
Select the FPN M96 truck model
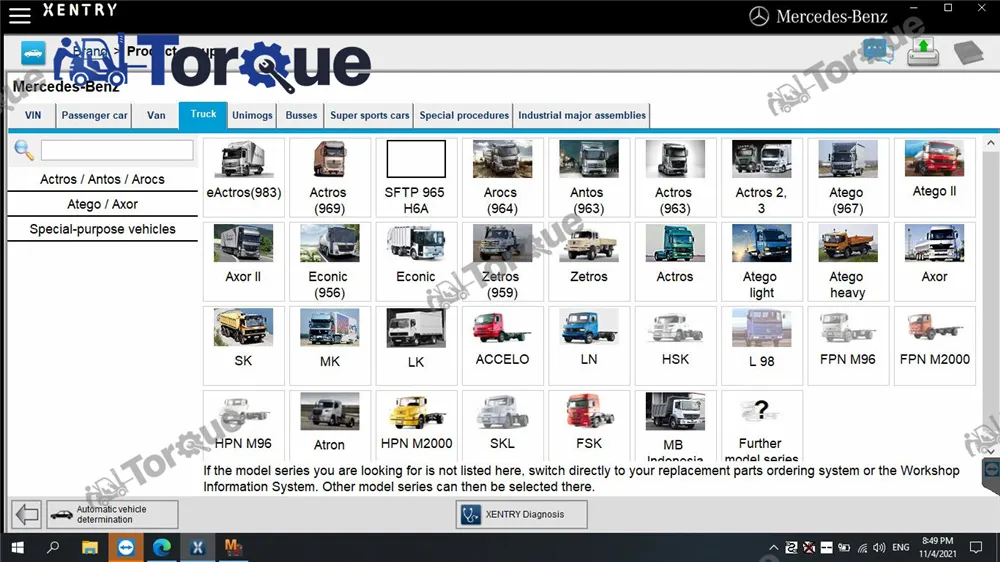coord(848,345)
